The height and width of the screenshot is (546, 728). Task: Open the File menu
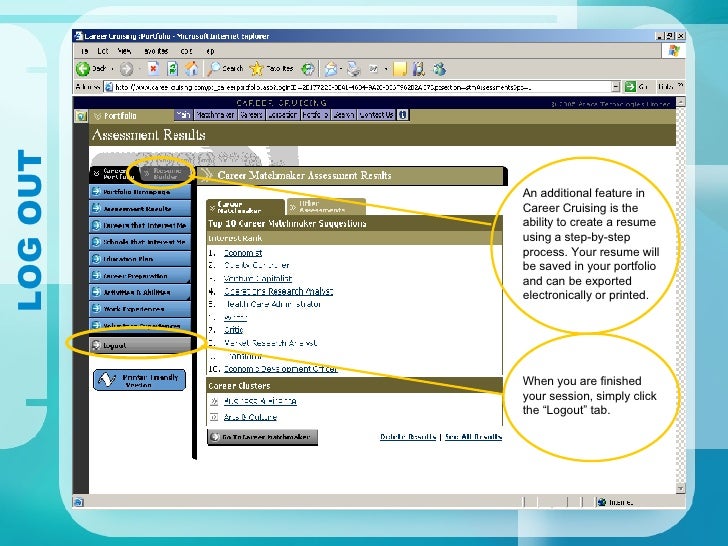pos(84,51)
